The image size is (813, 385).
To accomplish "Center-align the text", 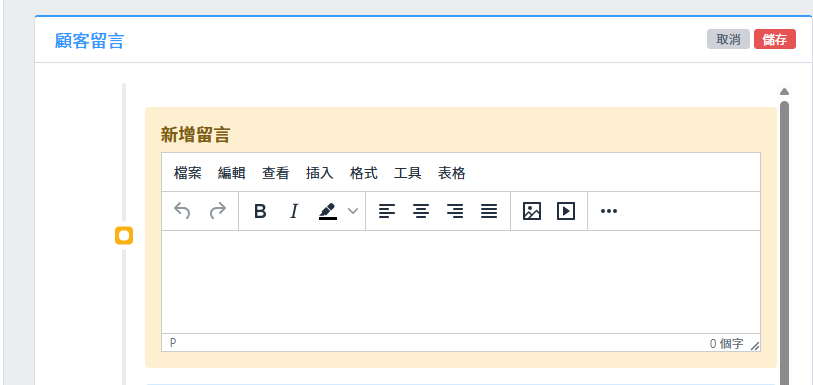I will point(421,211).
